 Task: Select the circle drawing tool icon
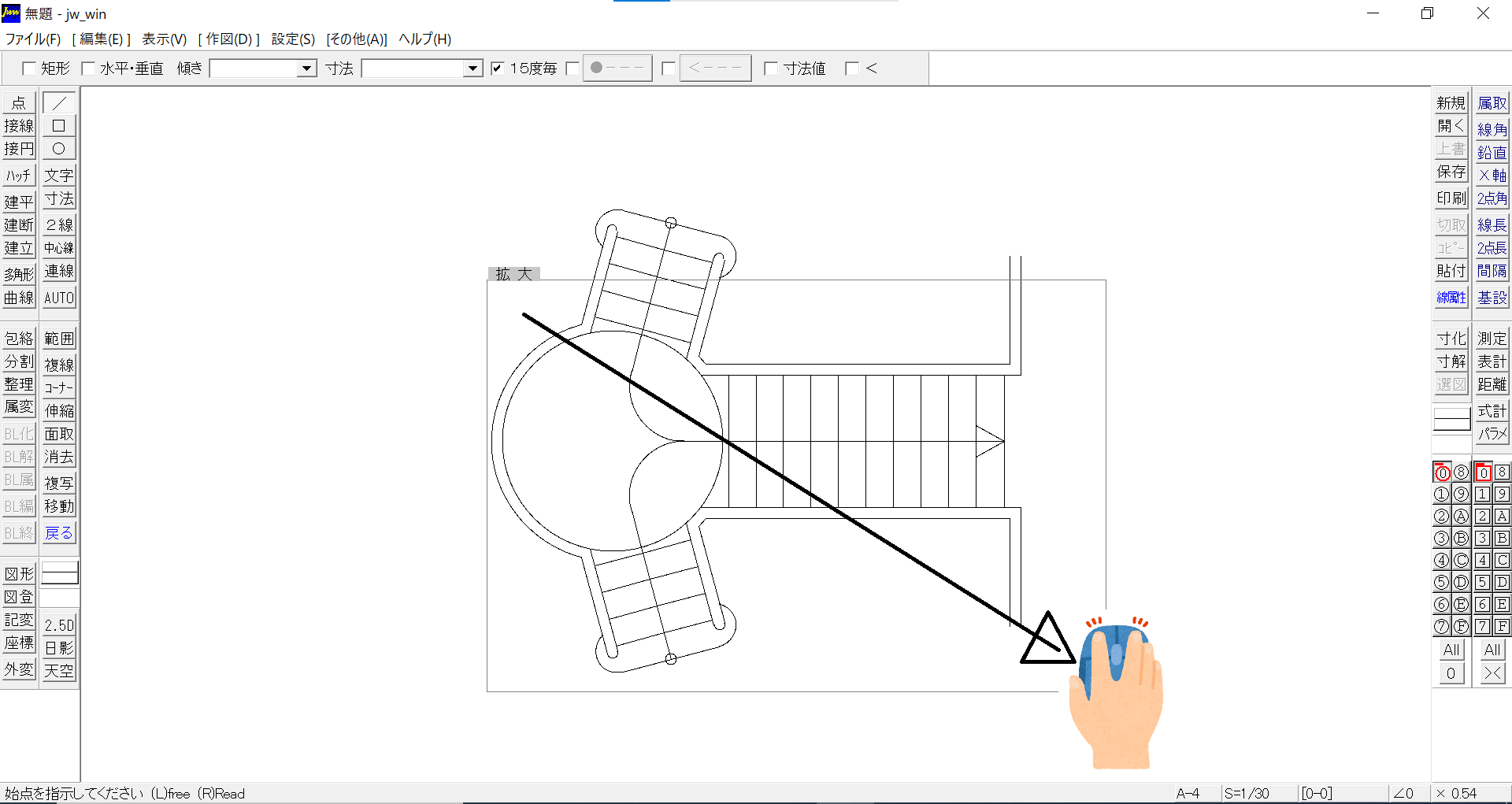(59, 149)
